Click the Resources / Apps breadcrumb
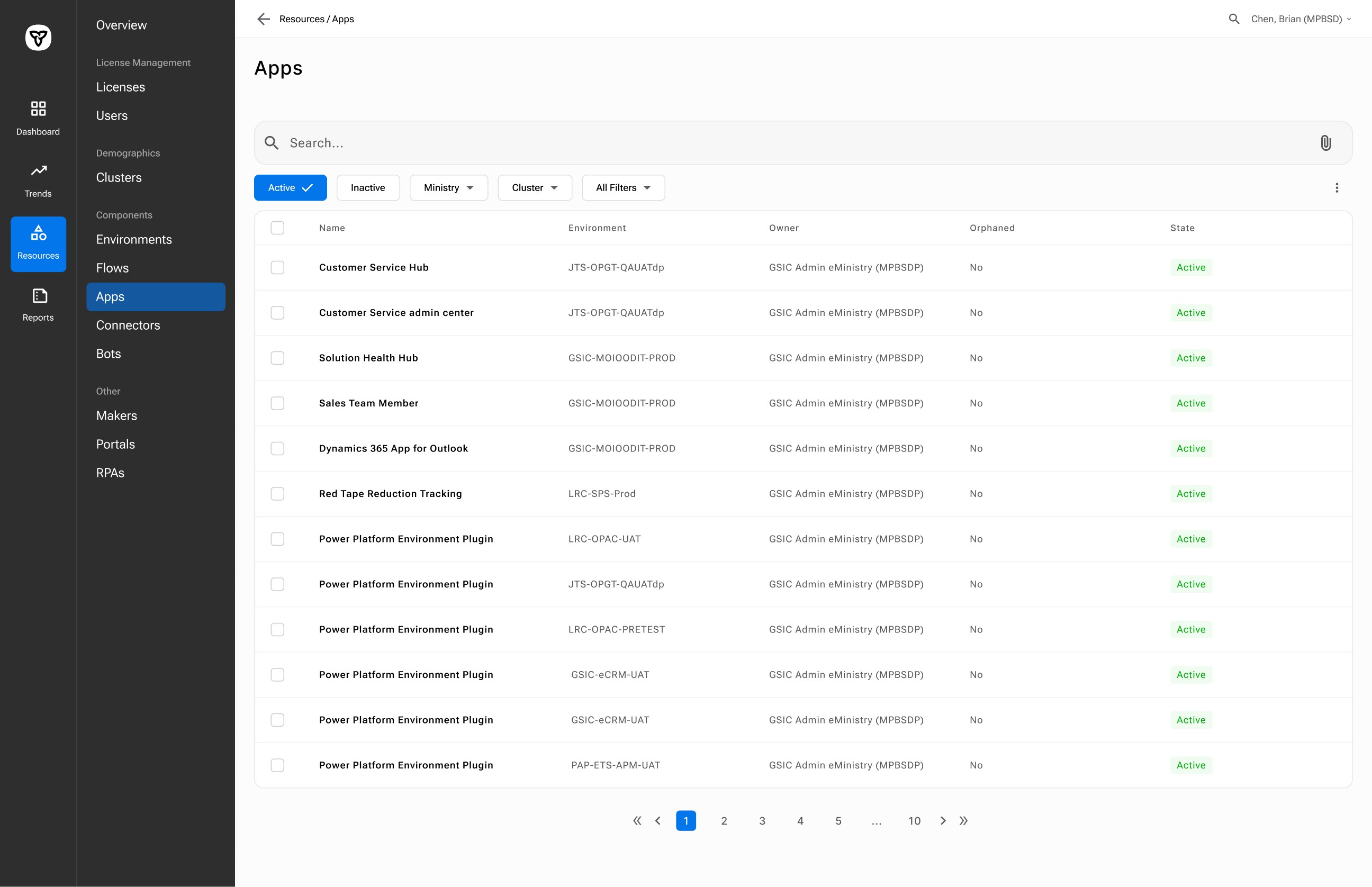The height and width of the screenshot is (887, 1372). pyautogui.click(x=317, y=19)
